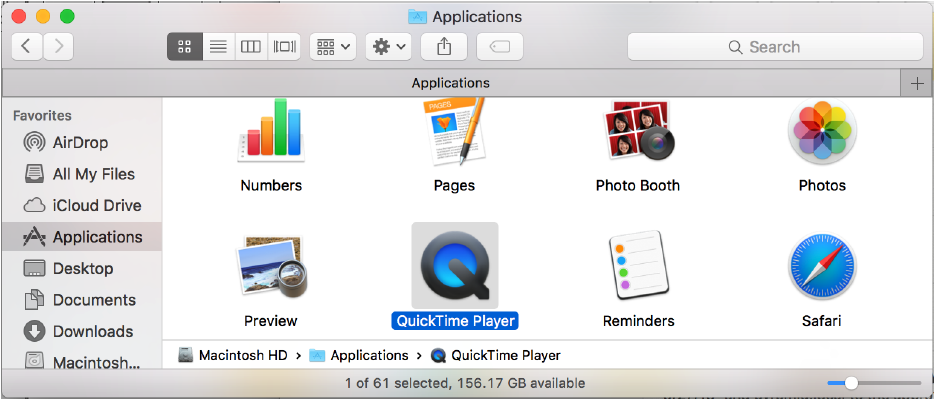Select Applications in the sidebar
This screenshot has height=400, width=934.
coord(81,237)
